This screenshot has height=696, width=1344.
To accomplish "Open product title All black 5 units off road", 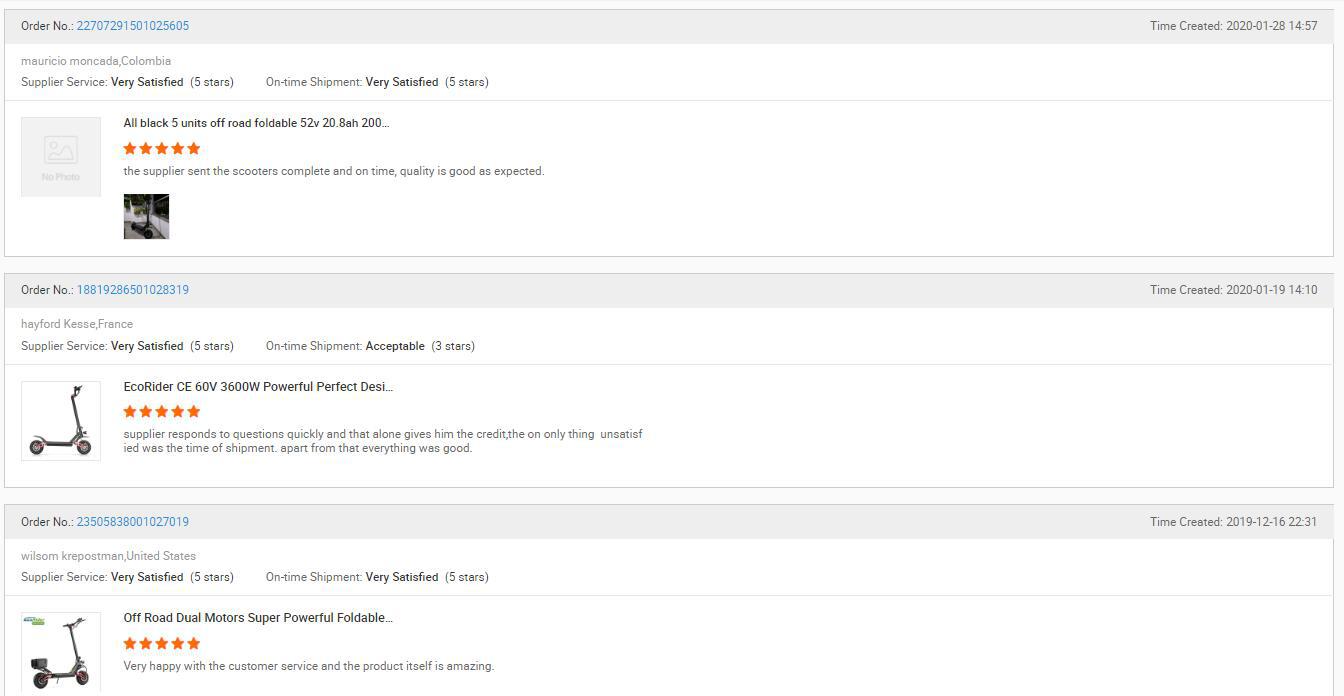I will click(256, 123).
